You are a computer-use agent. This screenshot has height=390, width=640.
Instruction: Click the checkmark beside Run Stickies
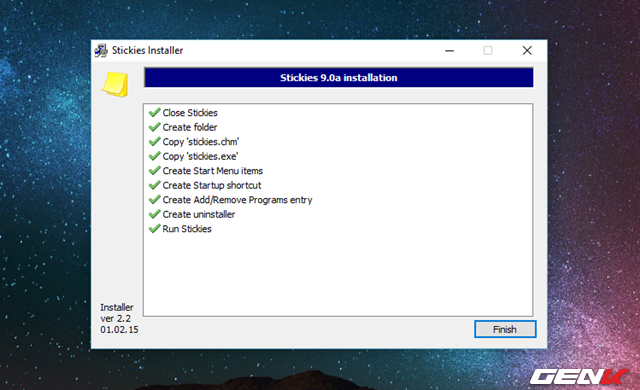(154, 228)
